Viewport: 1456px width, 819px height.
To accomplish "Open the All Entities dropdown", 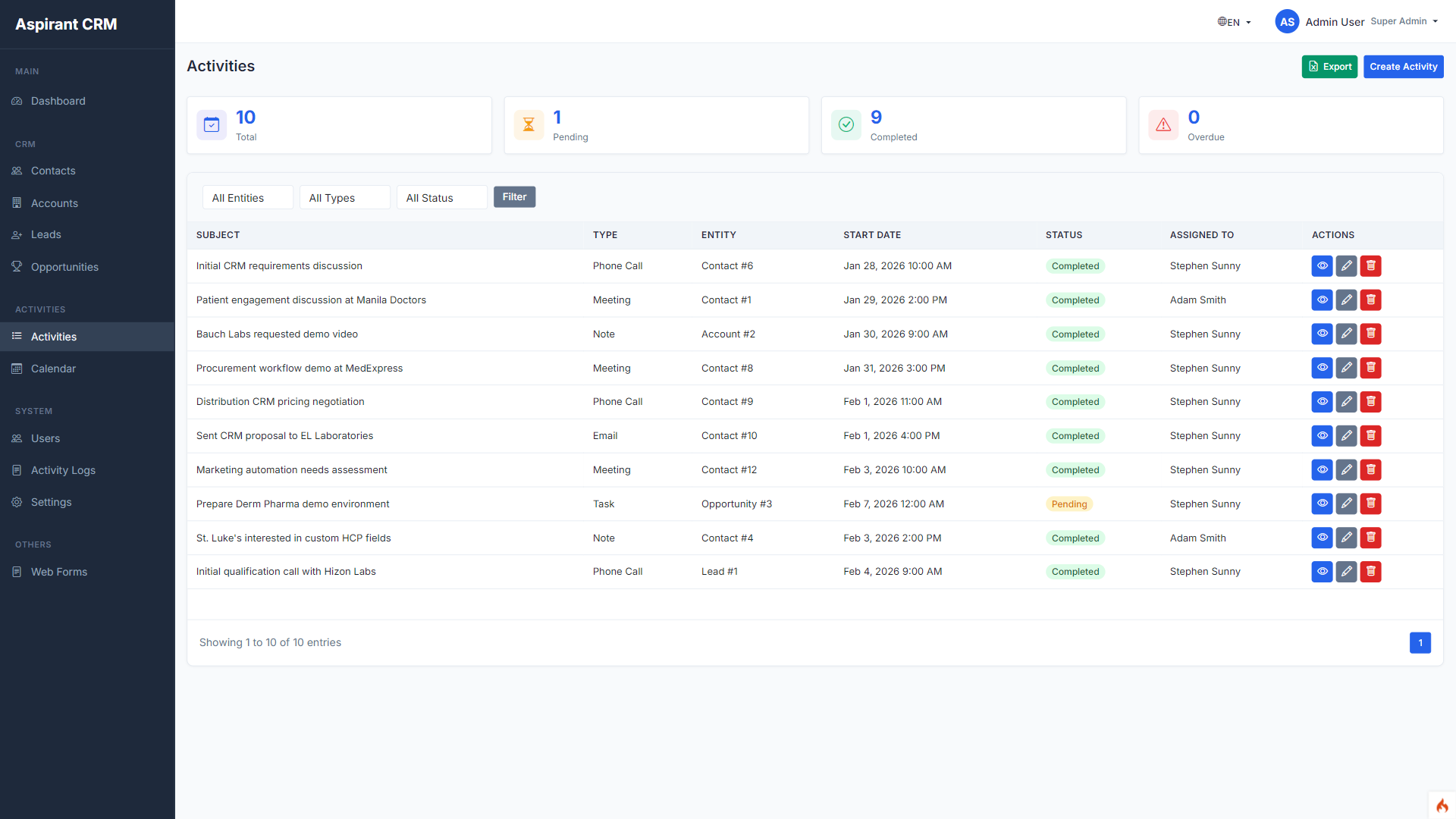I will (247, 197).
